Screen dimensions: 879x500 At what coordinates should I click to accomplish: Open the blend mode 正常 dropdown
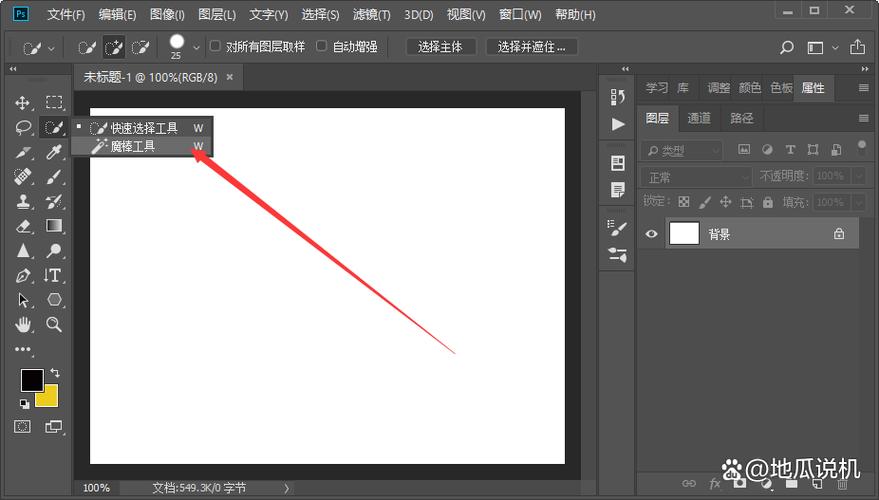point(697,177)
